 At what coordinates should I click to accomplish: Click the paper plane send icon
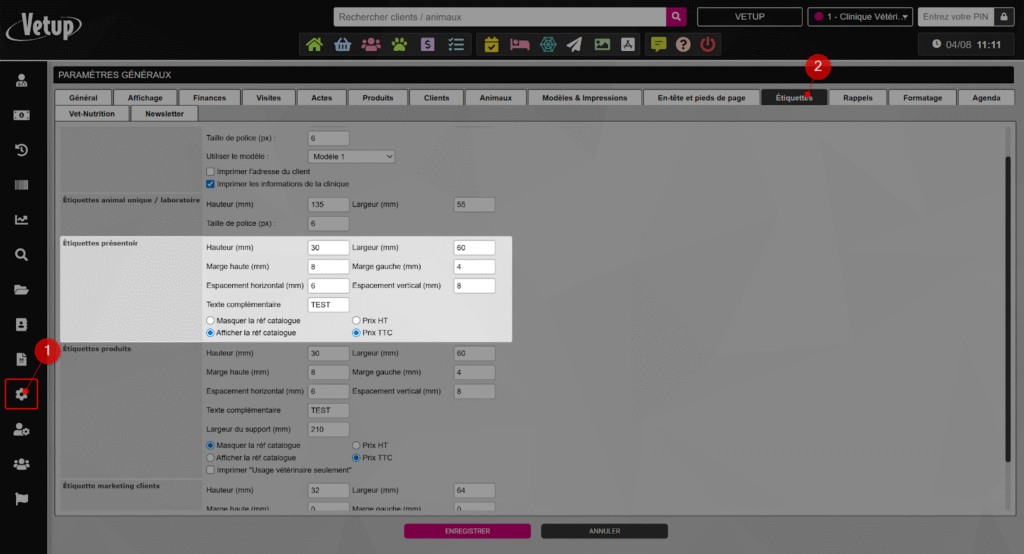[x=574, y=44]
